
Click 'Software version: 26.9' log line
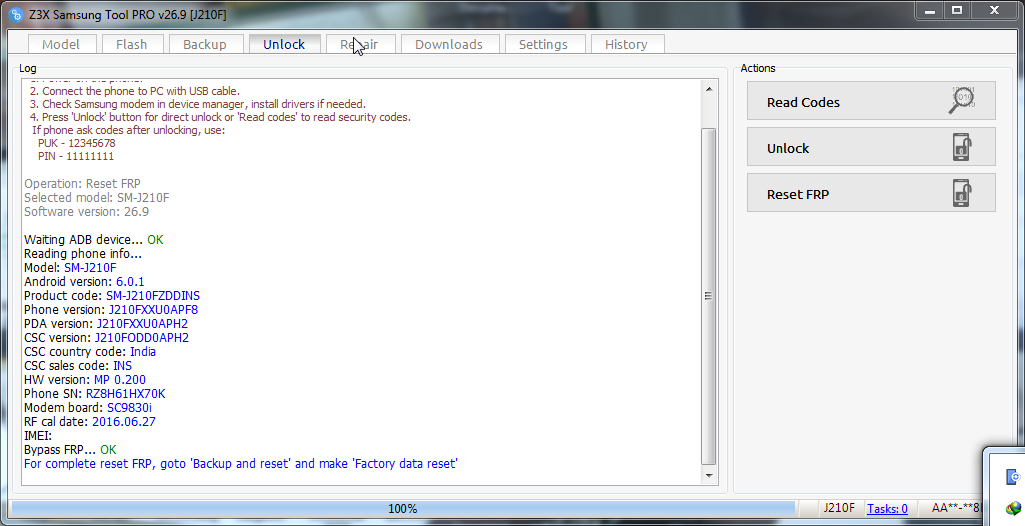[x=86, y=212]
